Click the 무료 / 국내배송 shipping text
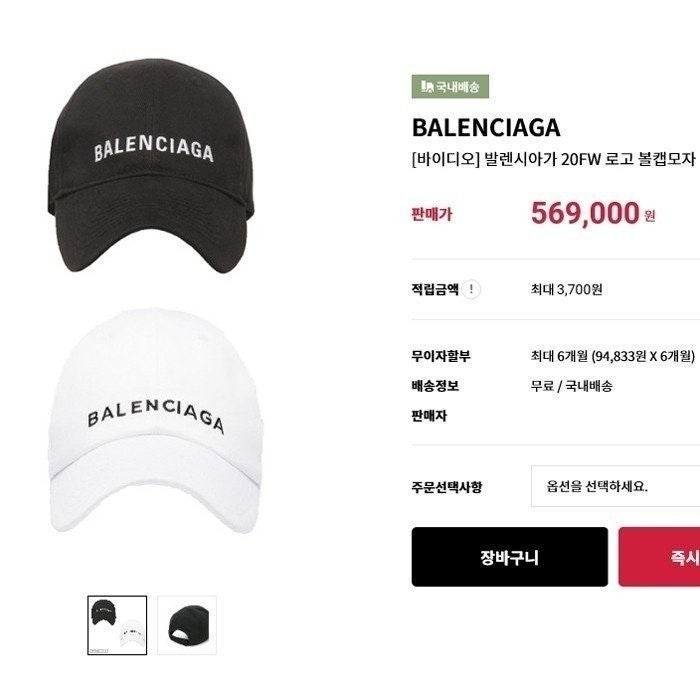The image size is (700, 700). 571,386
